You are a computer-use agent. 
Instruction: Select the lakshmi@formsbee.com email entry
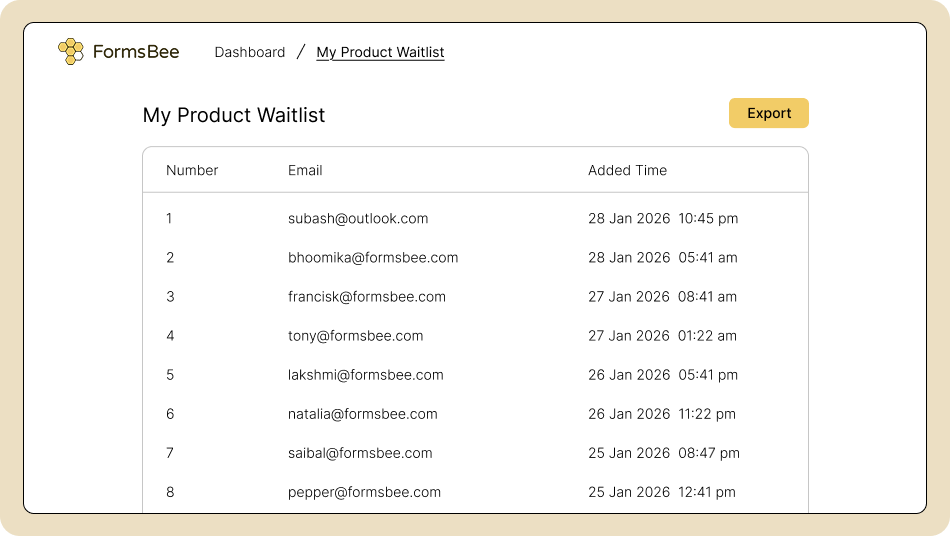(x=365, y=375)
